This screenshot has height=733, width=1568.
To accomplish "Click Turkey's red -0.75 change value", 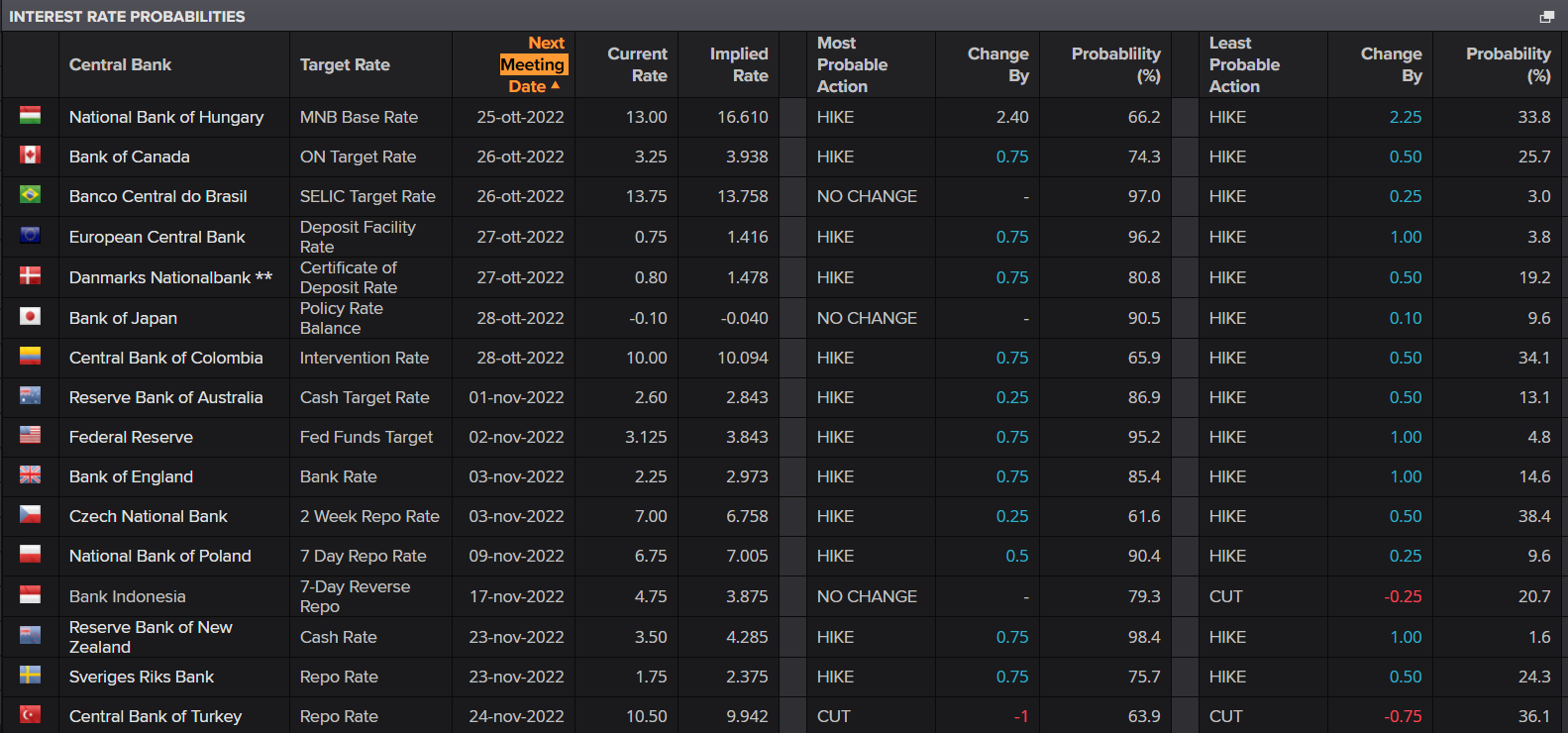I will point(1403,716).
